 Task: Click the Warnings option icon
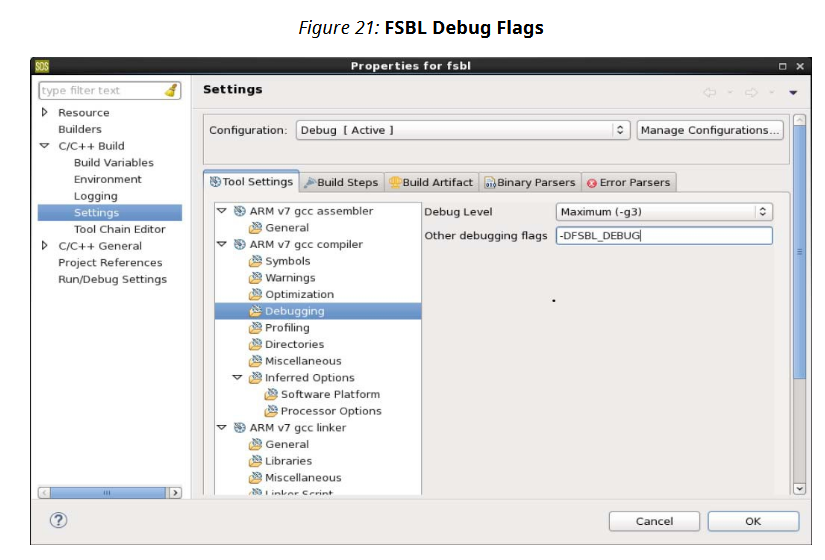tap(255, 277)
